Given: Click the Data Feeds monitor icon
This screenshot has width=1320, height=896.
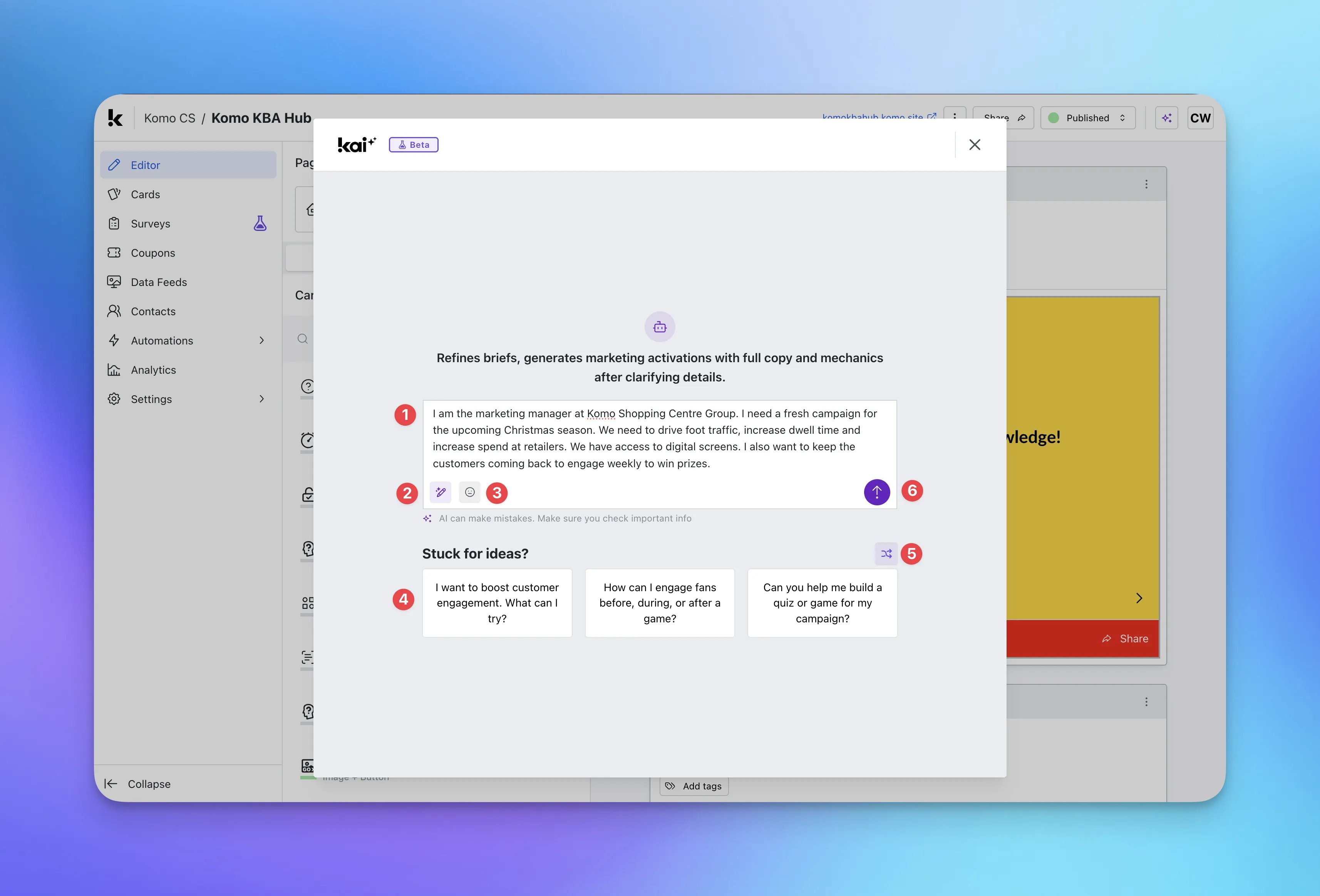Looking at the screenshot, I should pyautogui.click(x=114, y=282).
